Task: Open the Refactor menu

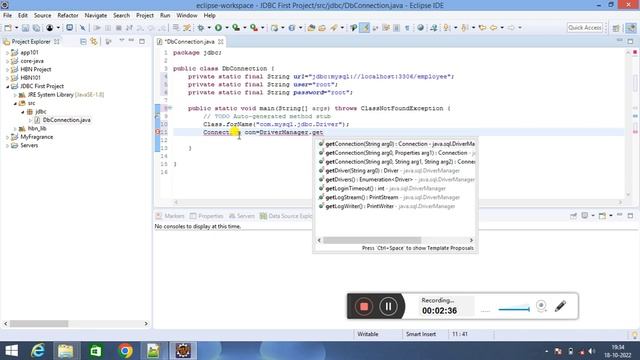Action: [68, 15]
